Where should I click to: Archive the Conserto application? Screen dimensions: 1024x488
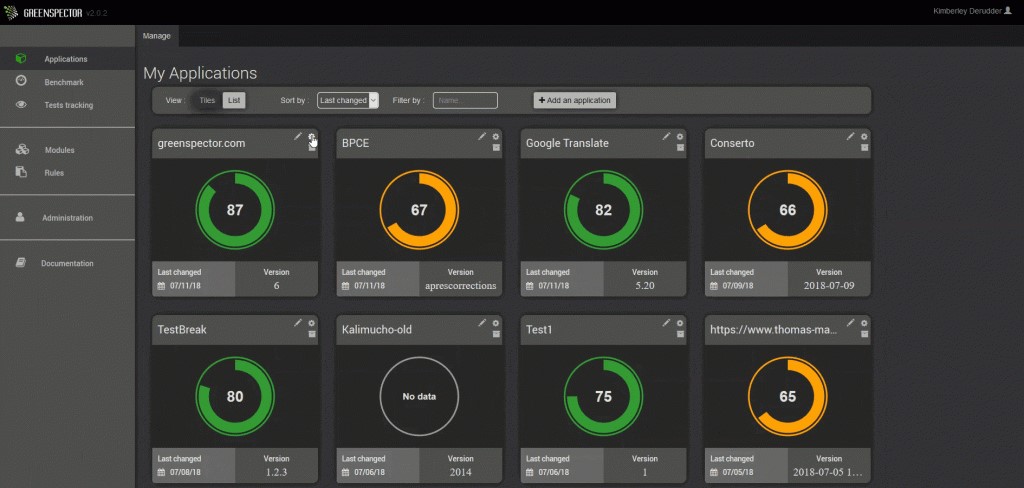click(864, 148)
